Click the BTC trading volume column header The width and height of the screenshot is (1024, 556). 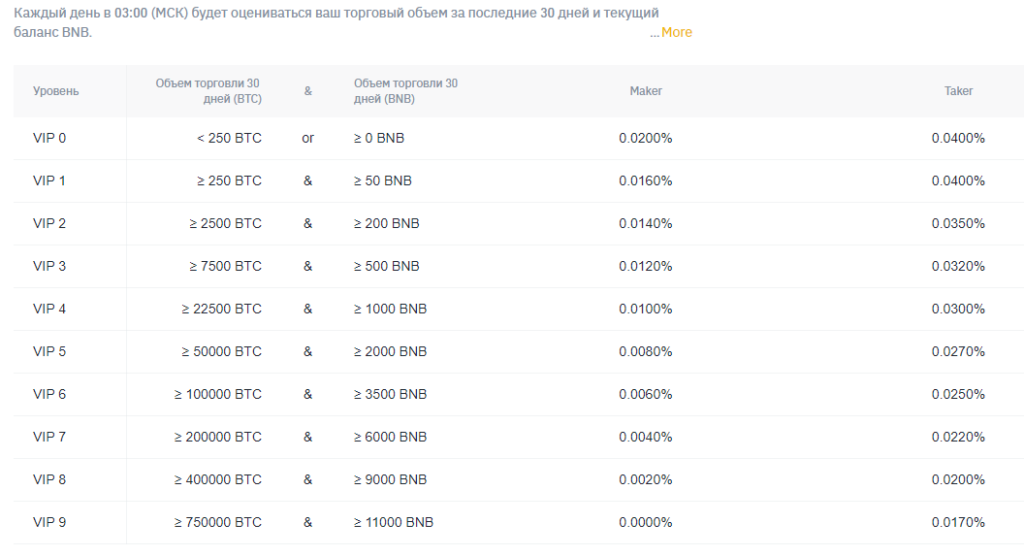208,91
